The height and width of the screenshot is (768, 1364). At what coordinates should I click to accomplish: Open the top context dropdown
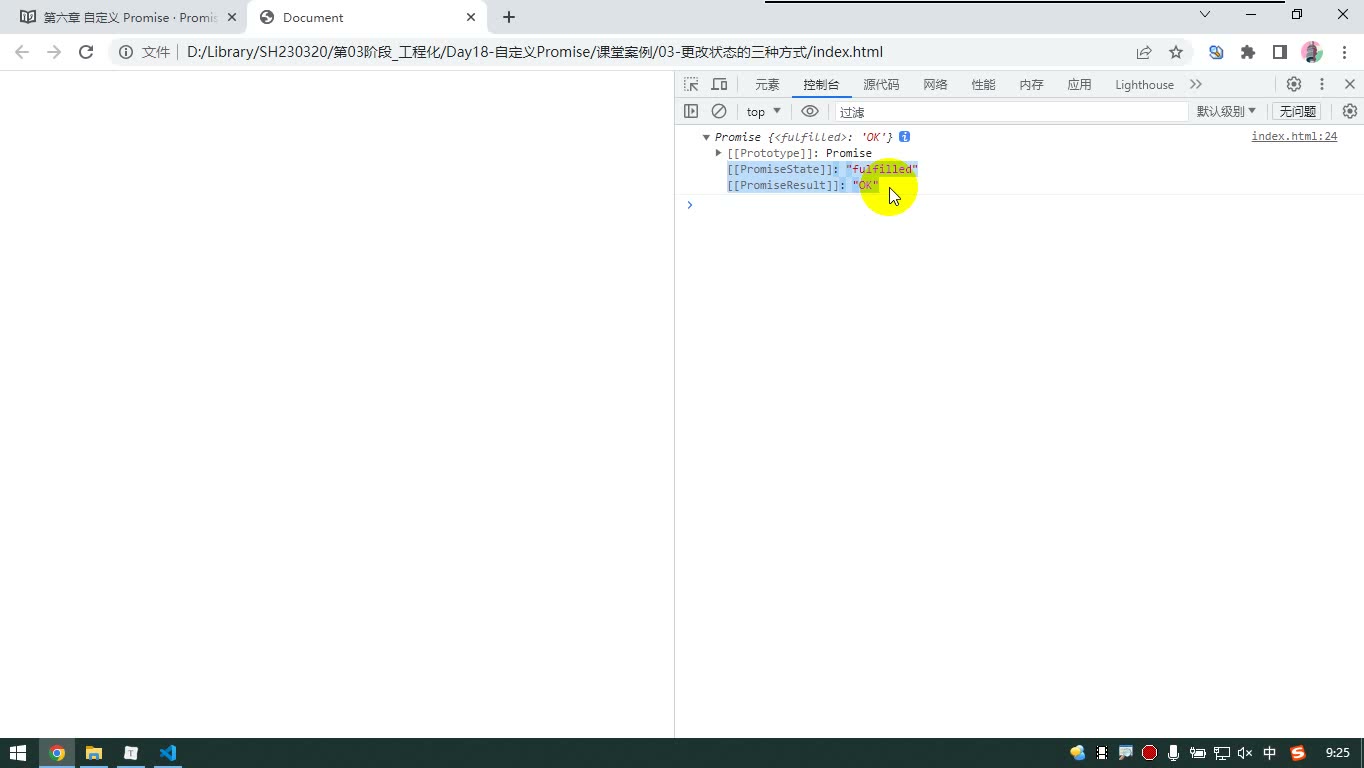point(764,111)
